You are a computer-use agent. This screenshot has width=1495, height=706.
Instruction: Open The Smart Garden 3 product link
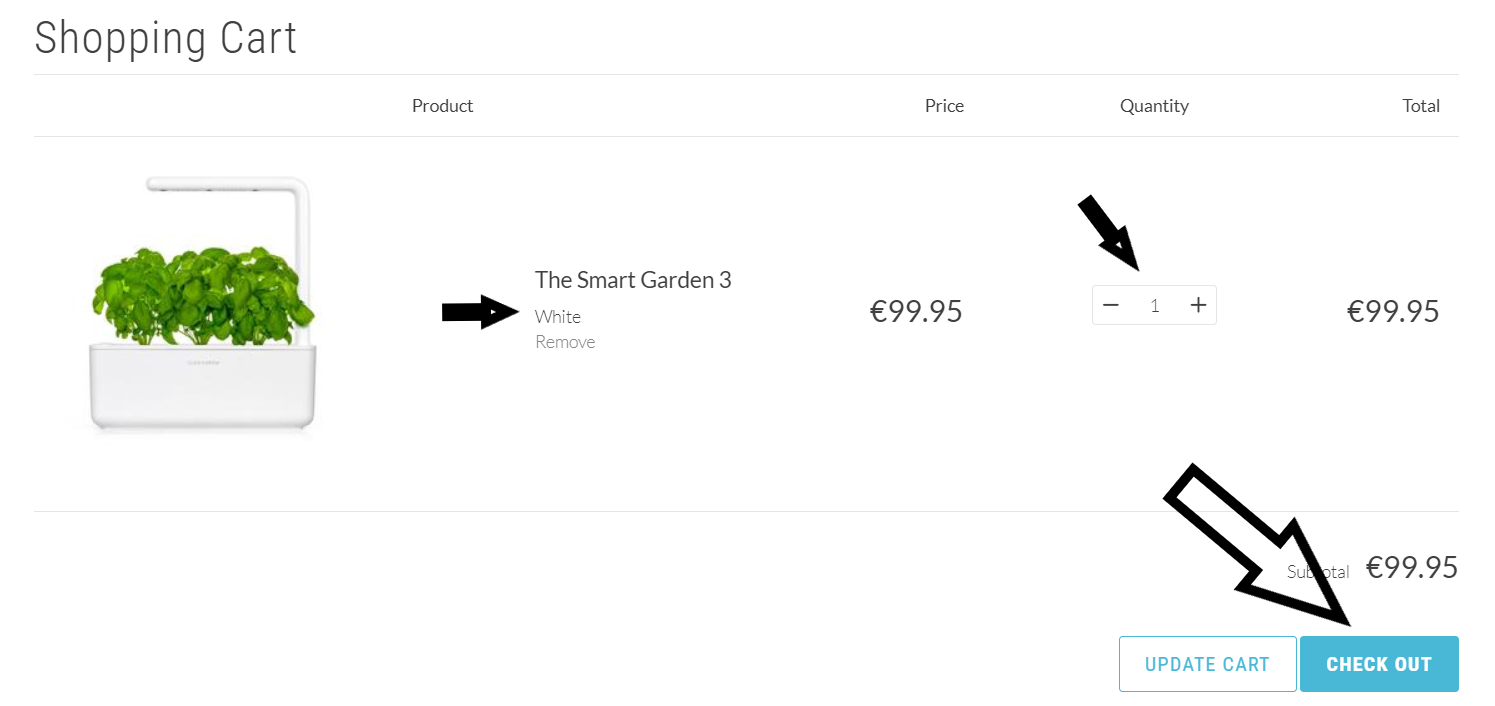[x=633, y=280]
